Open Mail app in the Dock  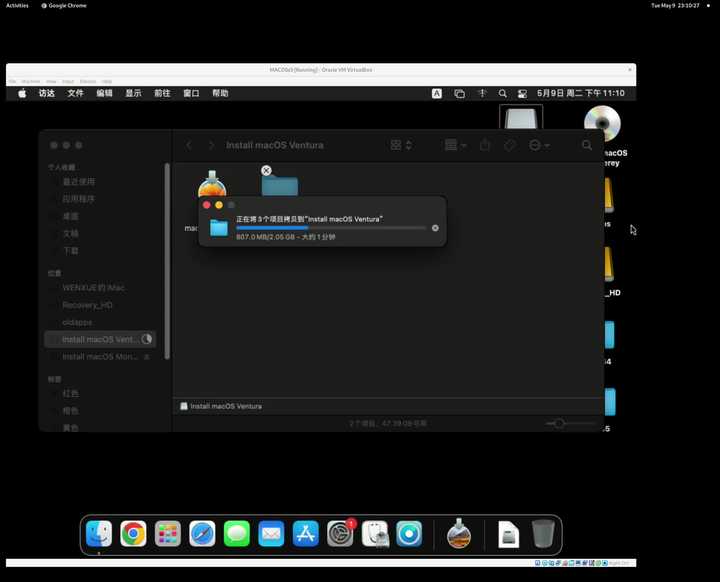(x=271, y=534)
